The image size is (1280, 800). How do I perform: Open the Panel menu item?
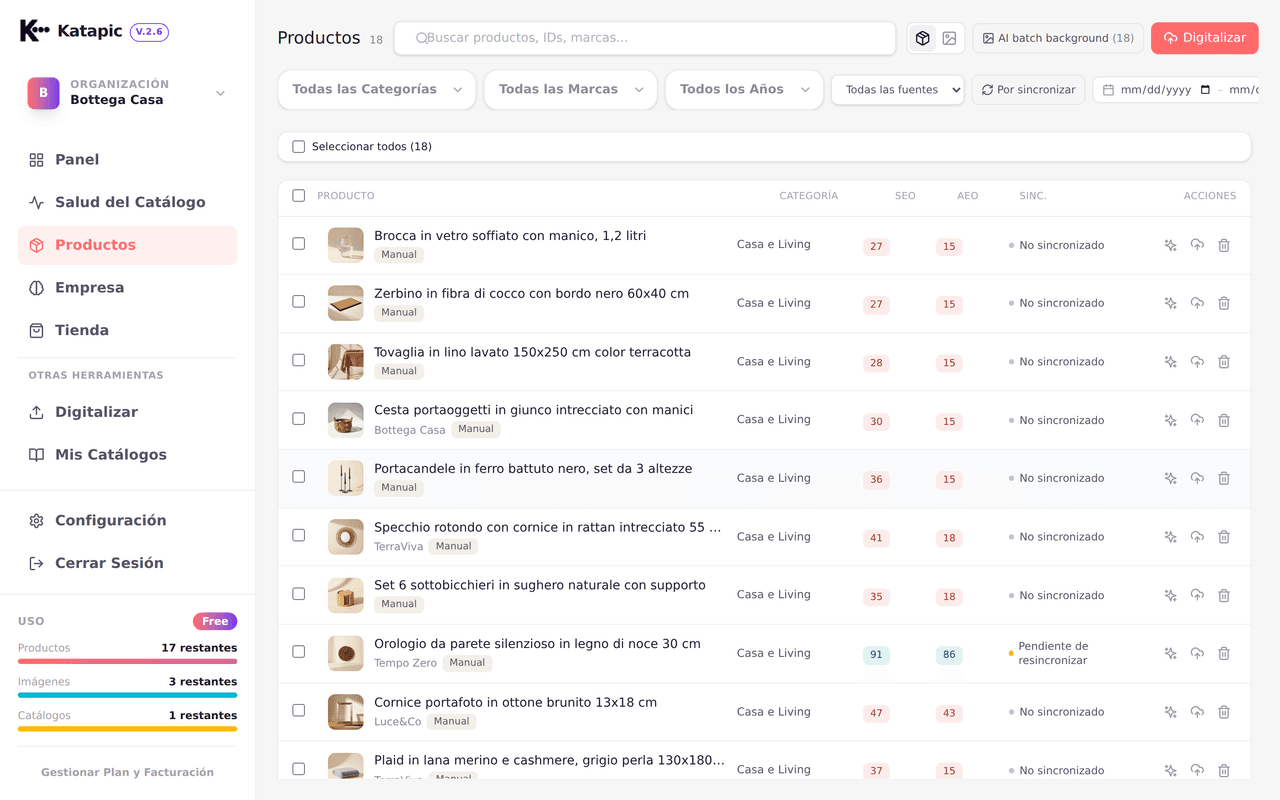tap(127, 160)
